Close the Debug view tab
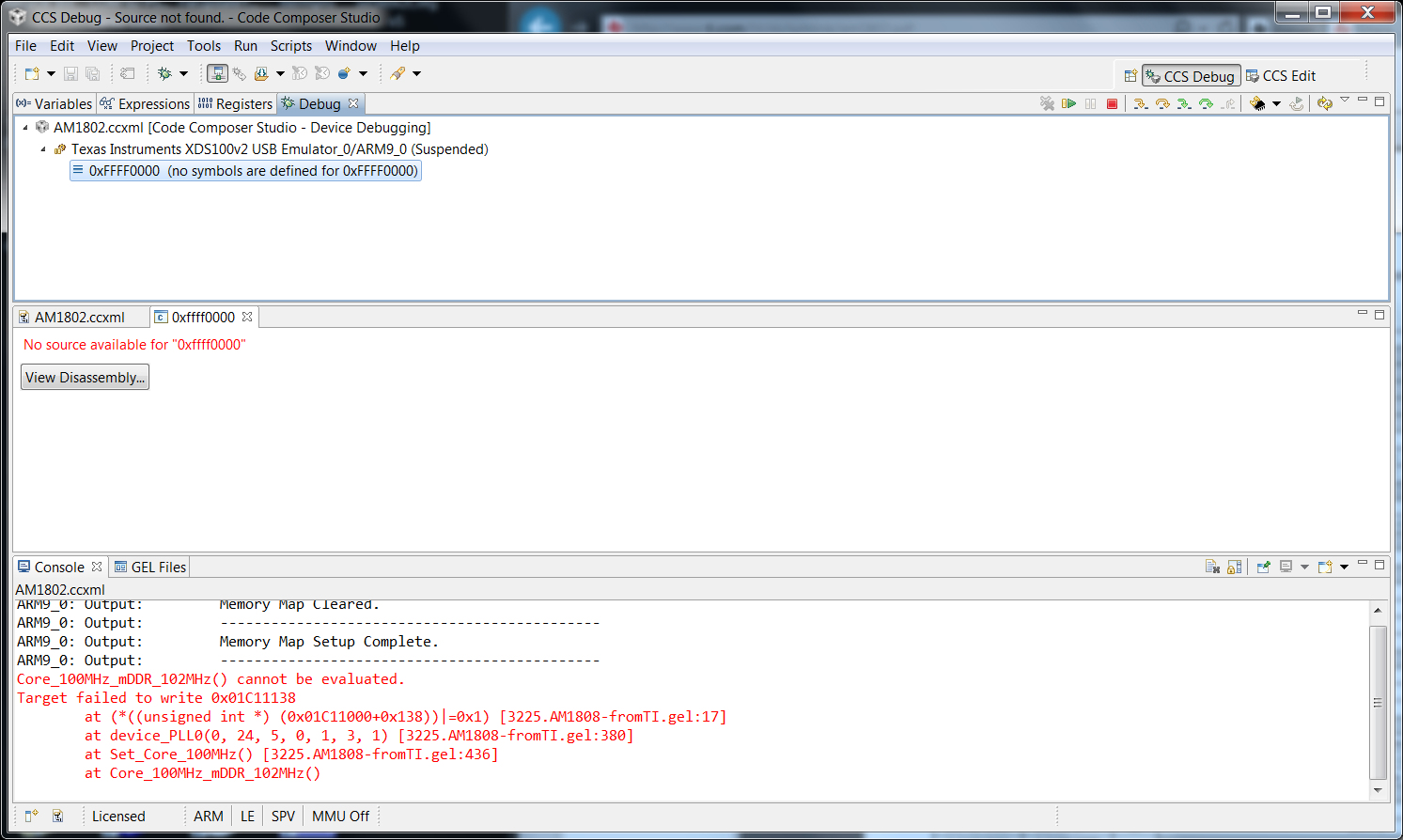Viewport: 1403px width, 840px height. click(x=353, y=103)
